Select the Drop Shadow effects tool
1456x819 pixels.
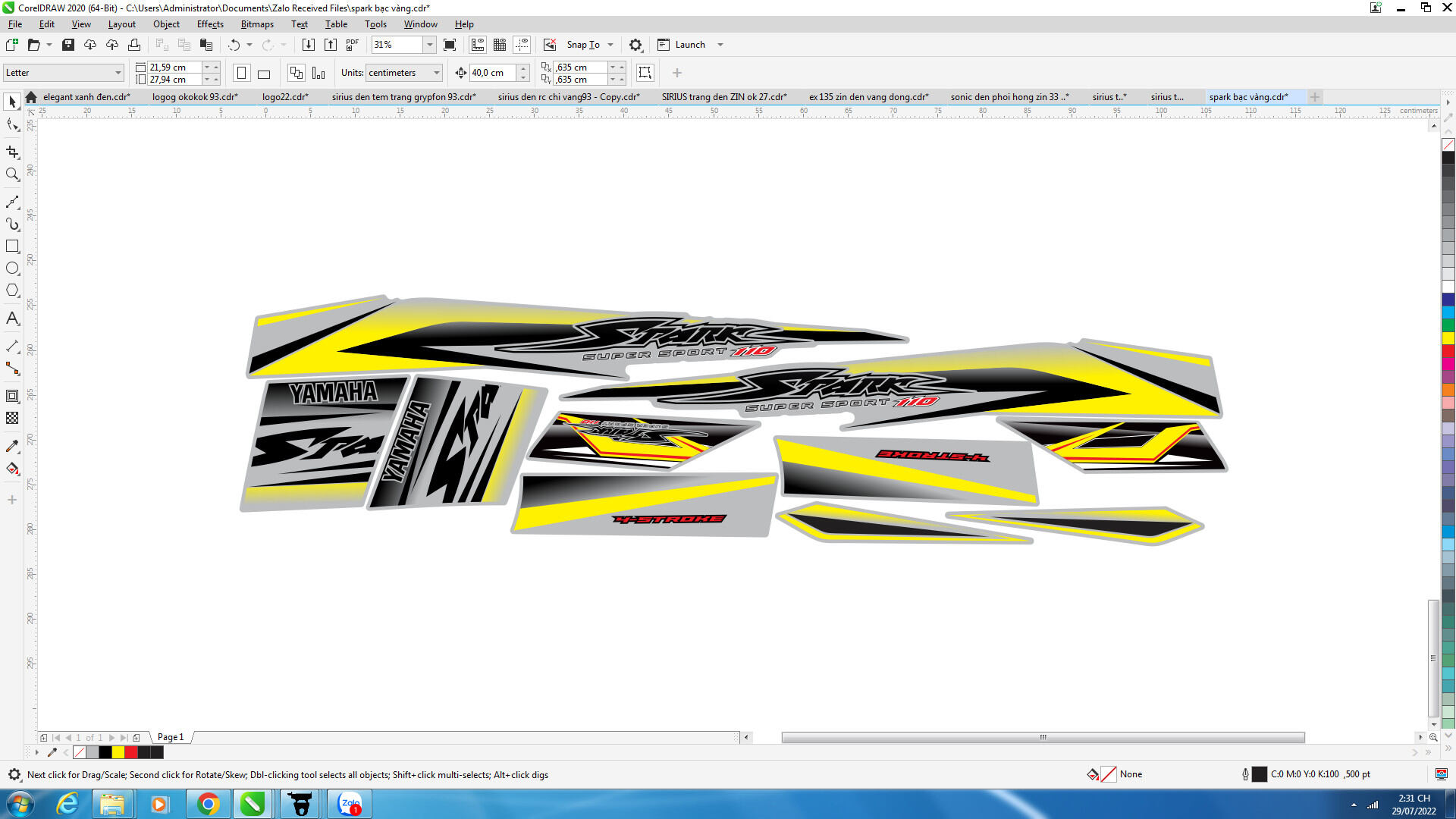coord(12,396)
